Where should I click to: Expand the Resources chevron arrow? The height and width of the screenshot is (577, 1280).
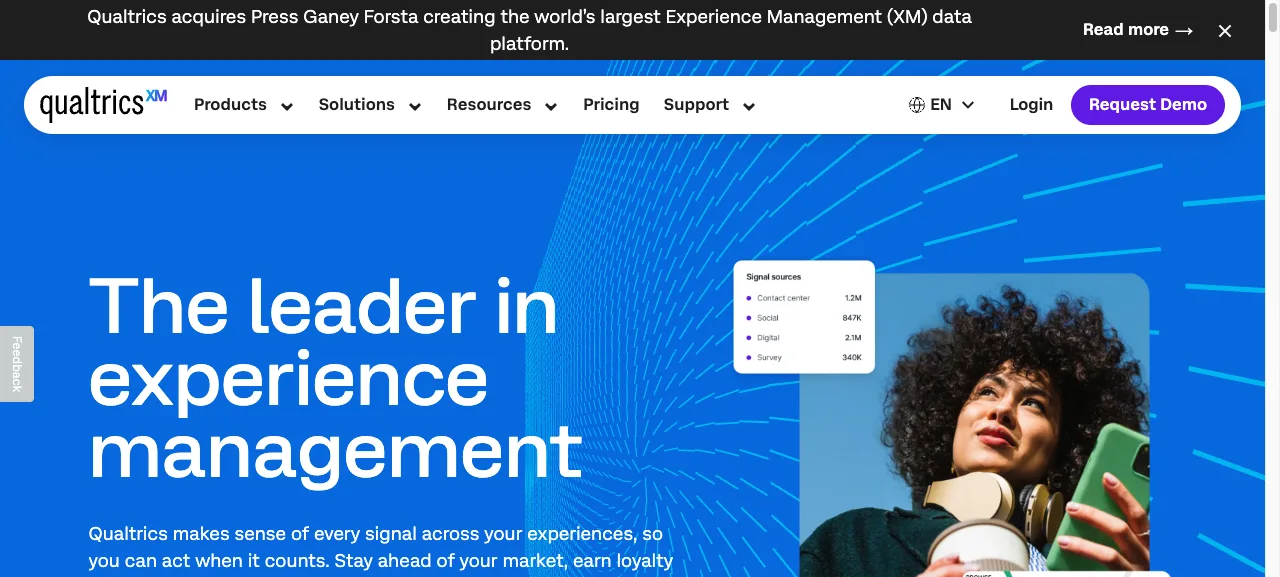551,106
